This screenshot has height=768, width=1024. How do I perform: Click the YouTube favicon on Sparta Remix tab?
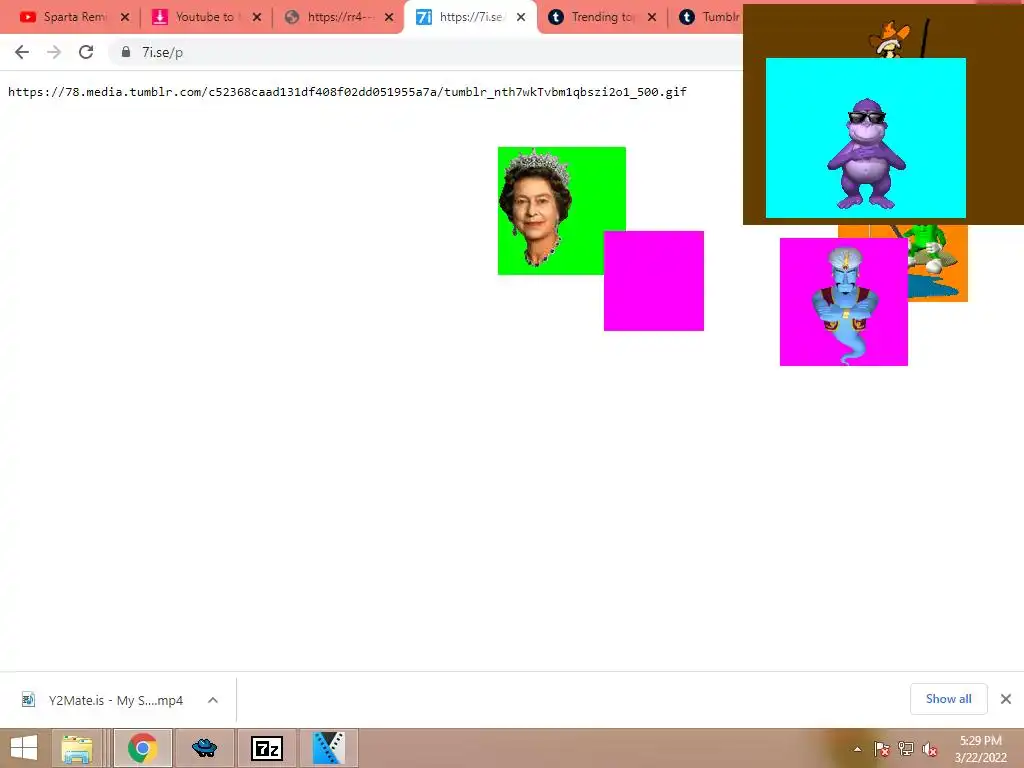click(27, 17)
